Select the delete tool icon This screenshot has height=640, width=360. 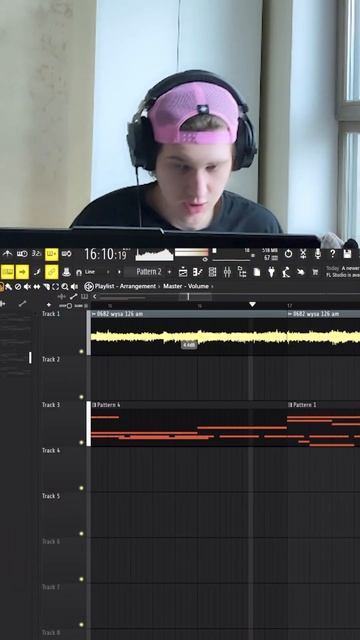[18, 287]
